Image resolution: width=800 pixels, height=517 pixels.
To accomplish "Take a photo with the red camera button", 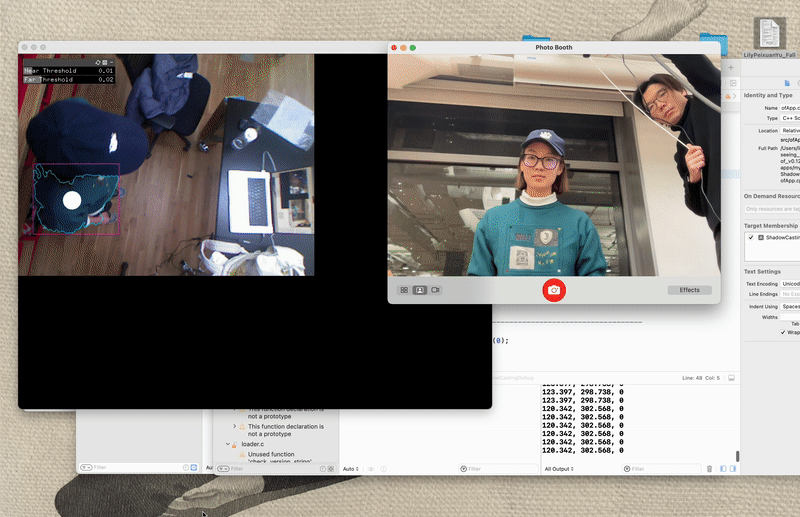I will tap(554, 290).
